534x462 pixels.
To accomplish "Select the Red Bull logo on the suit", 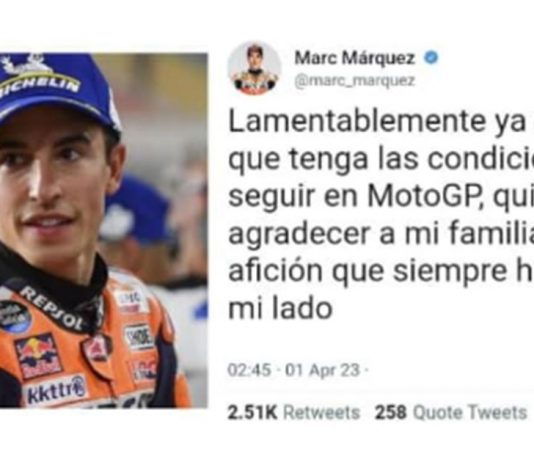I will coord(38,356).
